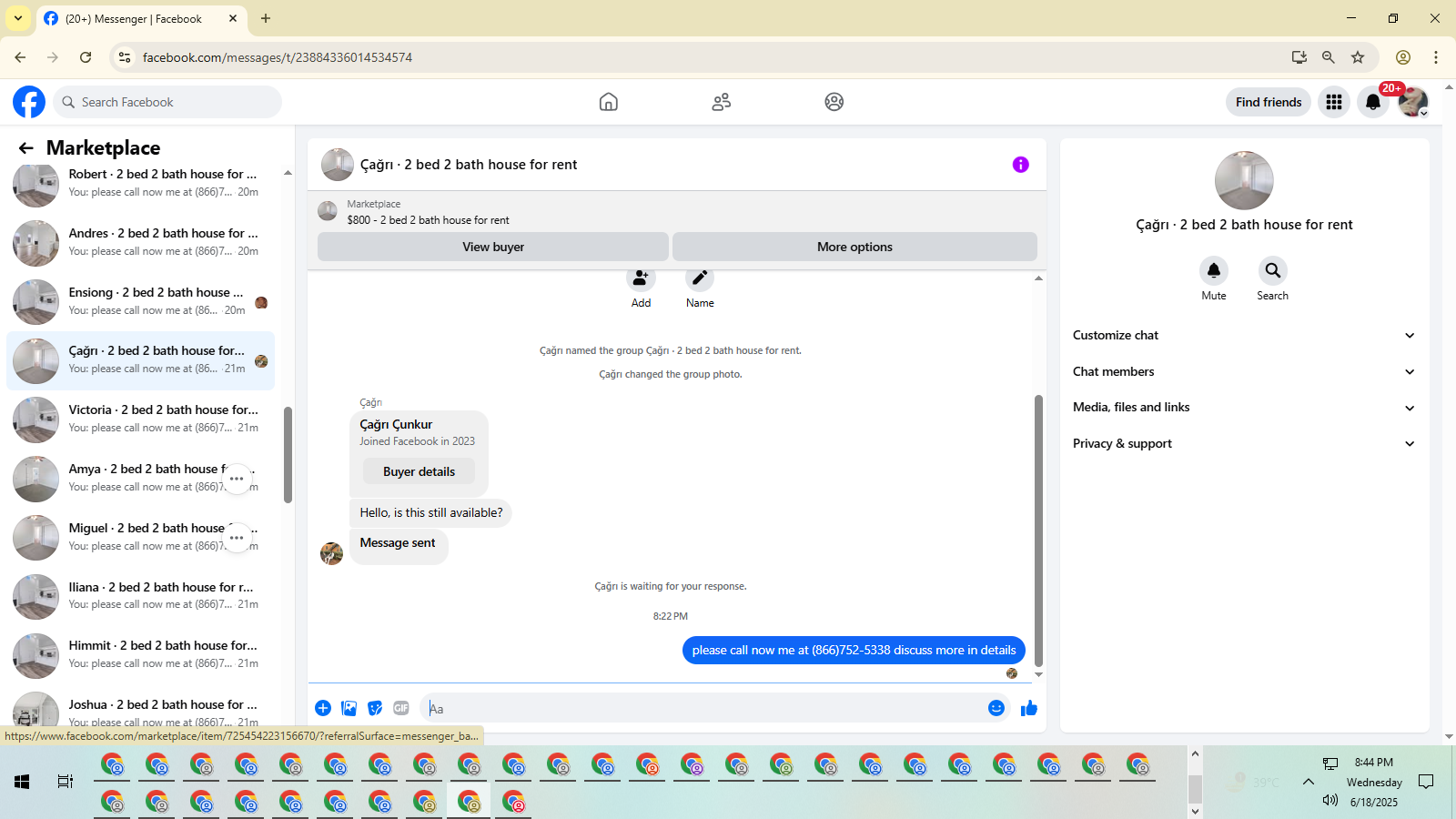This screenshot has width=1456, height=819.
Task: Click the conversation list scrollbar thumb
Action: click(x=288, y=455)
